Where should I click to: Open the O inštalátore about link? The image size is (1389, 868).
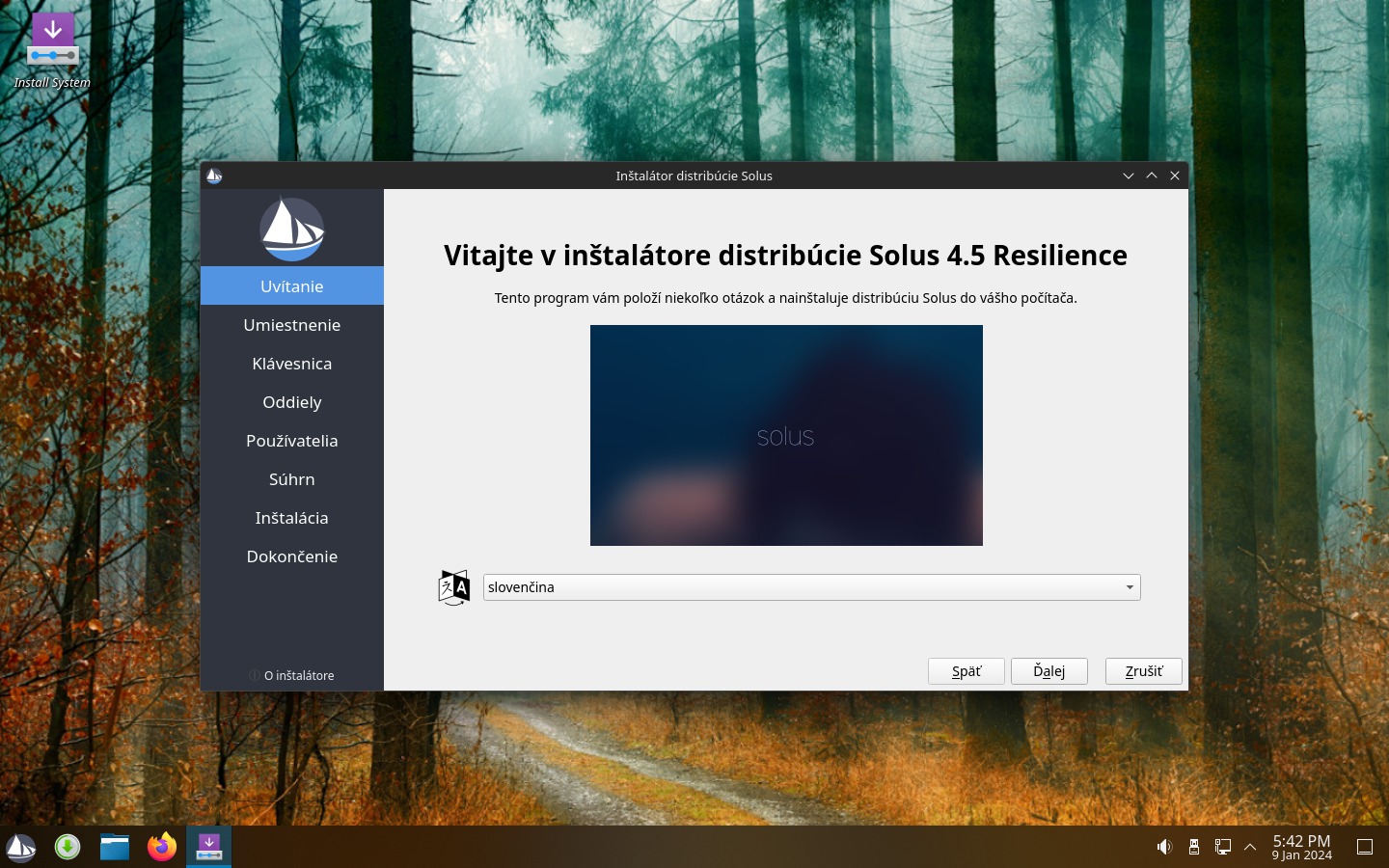tap(298, 675)
